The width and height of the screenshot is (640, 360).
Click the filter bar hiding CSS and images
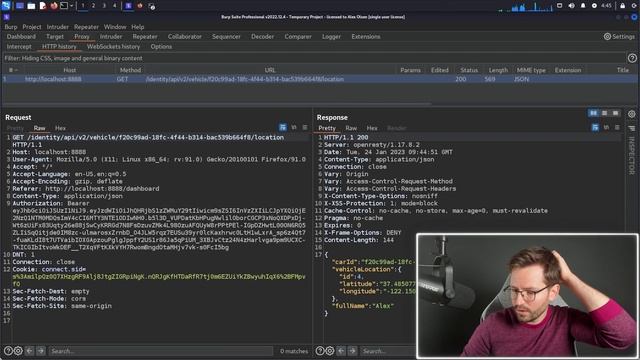click(x=313, y=58)
